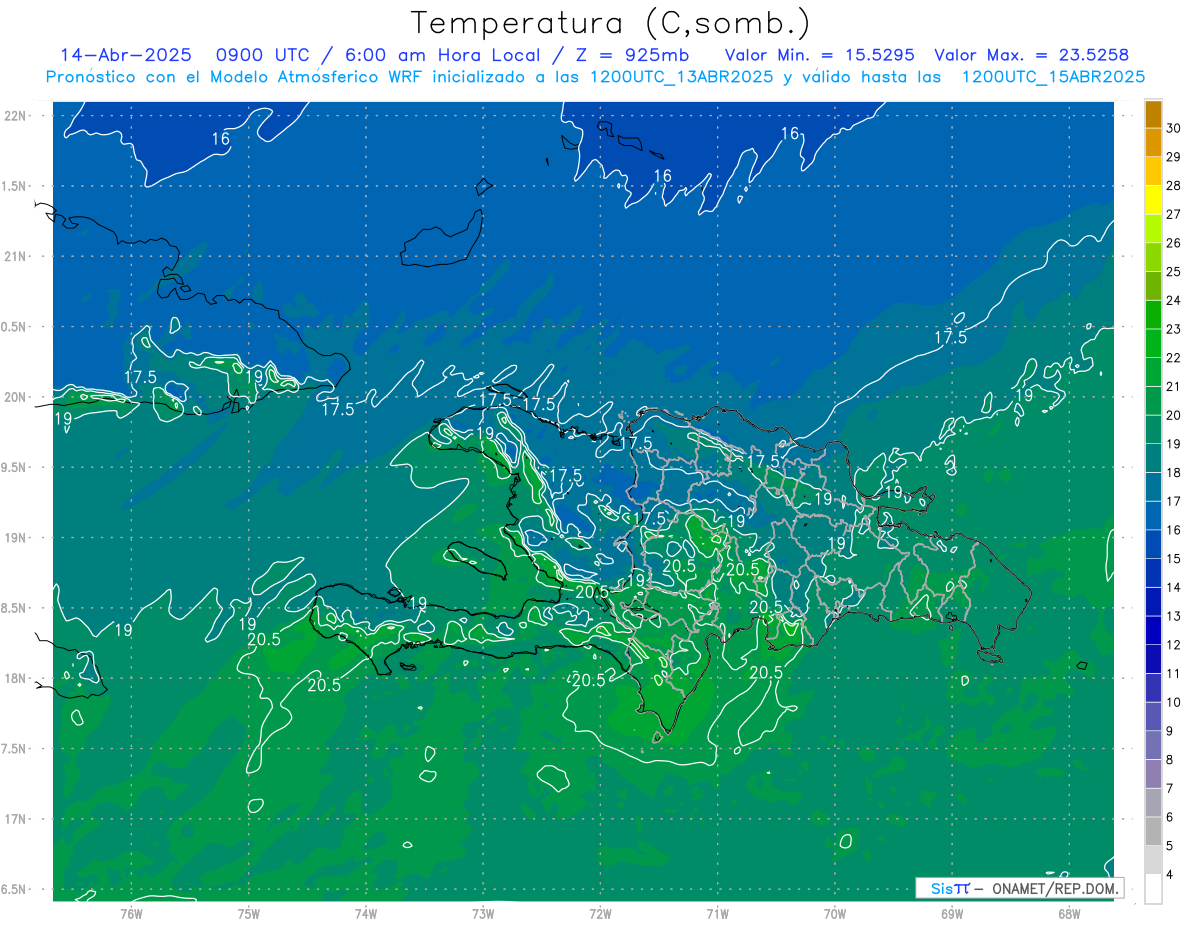Click the color bar legend value "21"
Viewport: 1200px width, 927px height.
tap(1174, 387)
